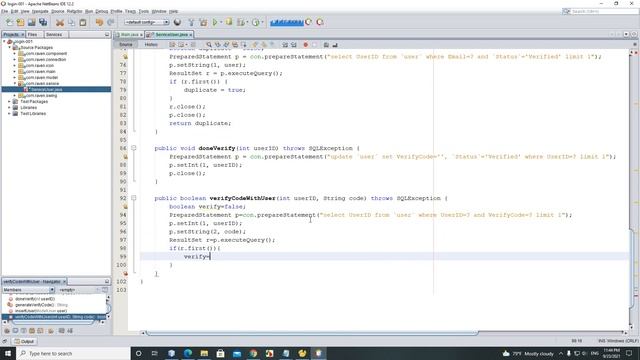Click the Windows Start button
The height and width of the screenshot is (360, 640).
point(7,353)
